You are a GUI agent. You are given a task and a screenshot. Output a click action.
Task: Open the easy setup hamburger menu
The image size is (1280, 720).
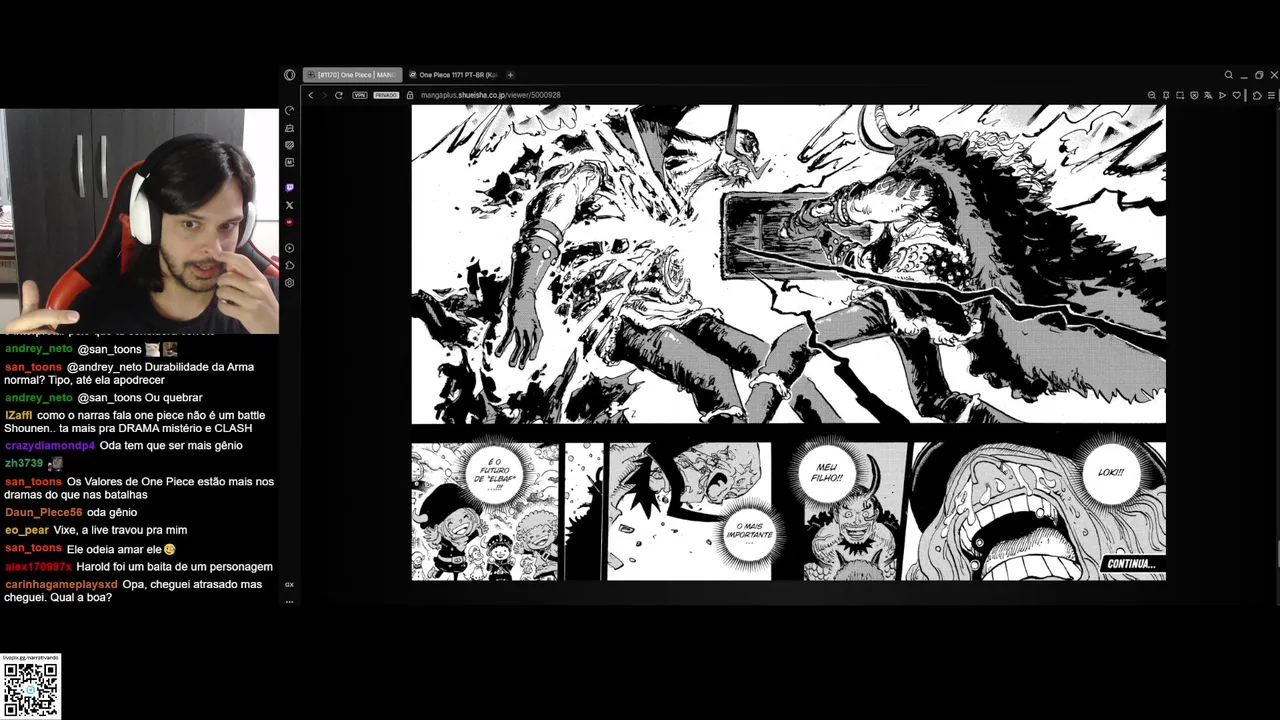click(1271, 95)
